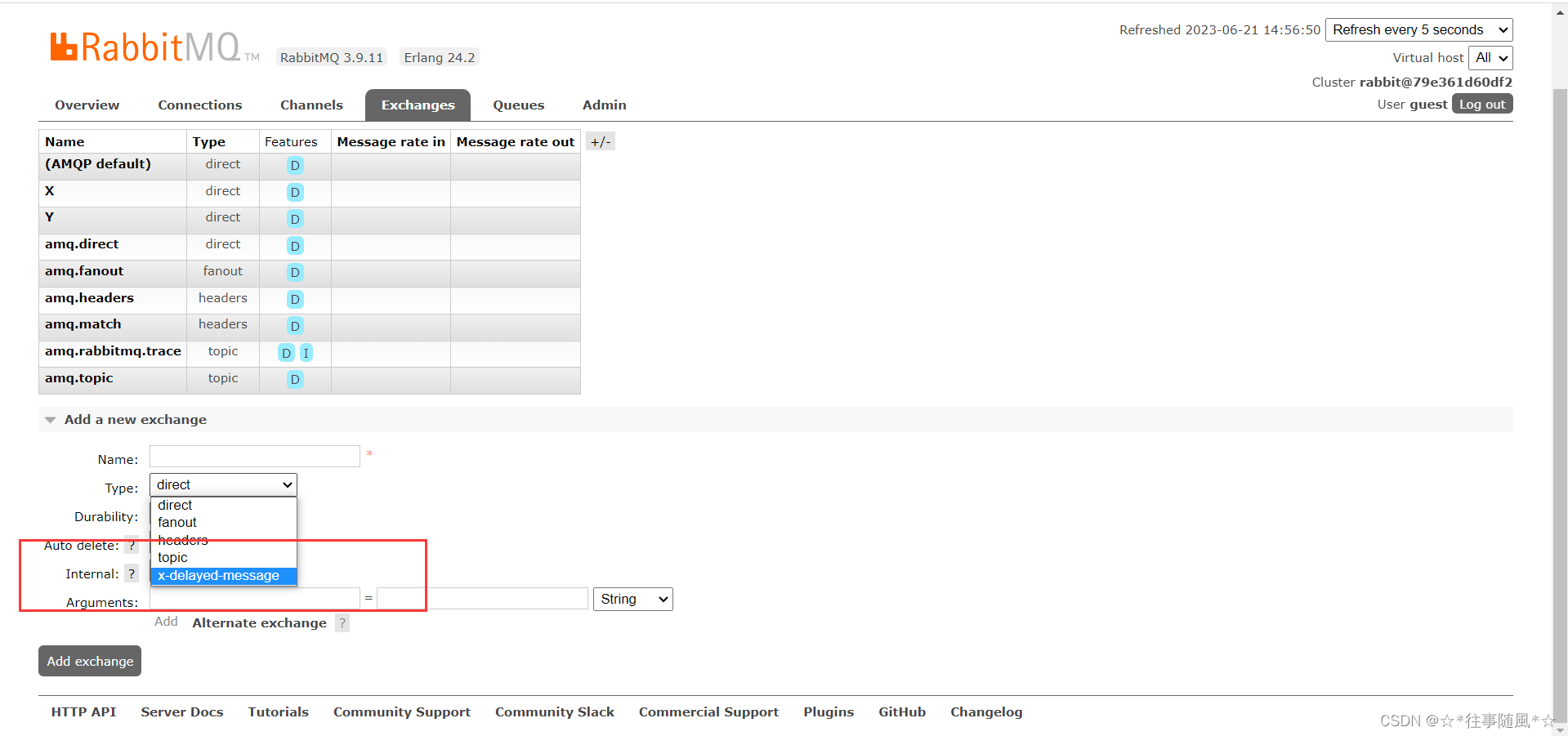Screen dimensions: 1568x736
Task: Open the exchange named Y
Action: [50, 216]
